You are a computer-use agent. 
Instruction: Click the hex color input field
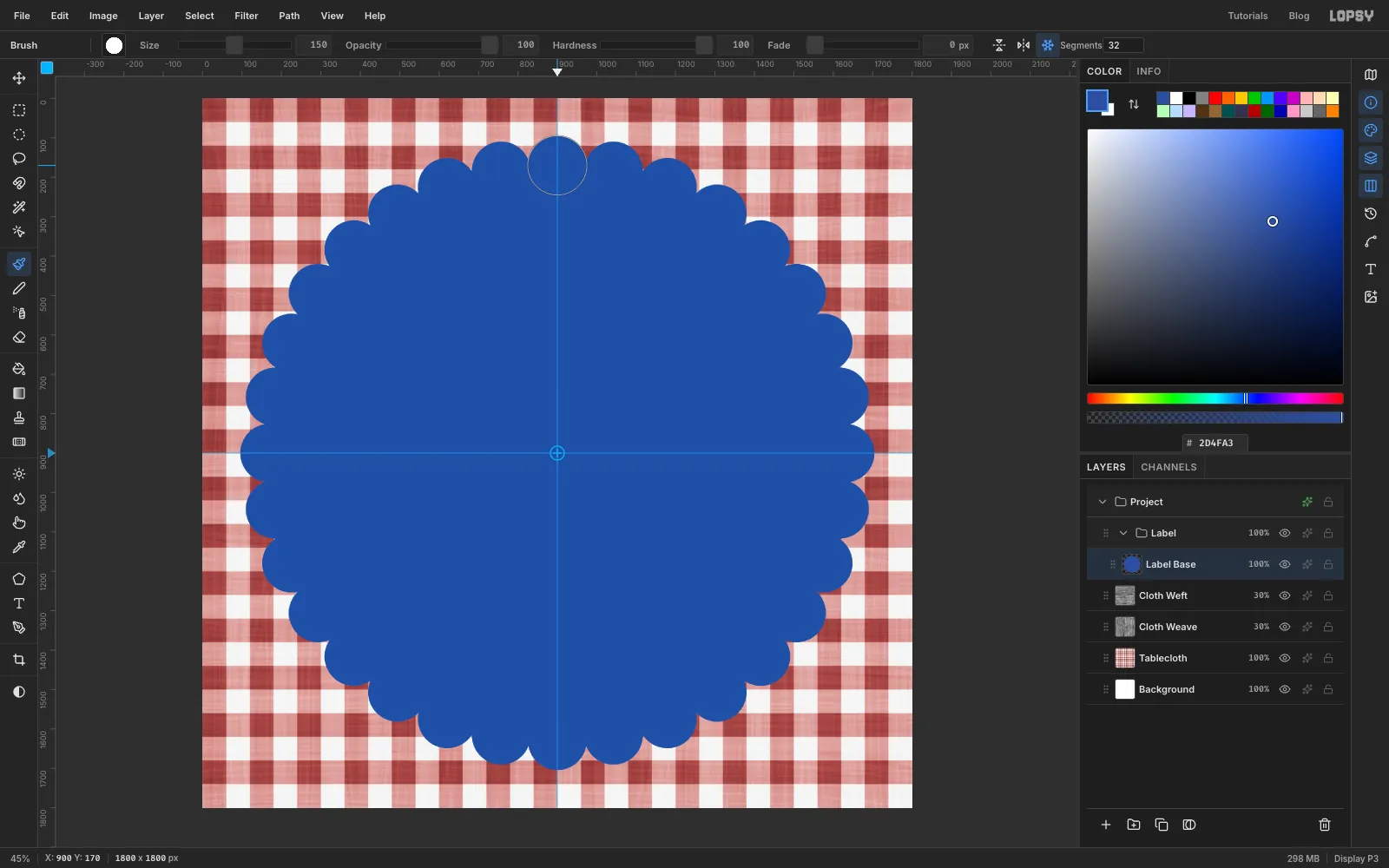(1215, 443)
